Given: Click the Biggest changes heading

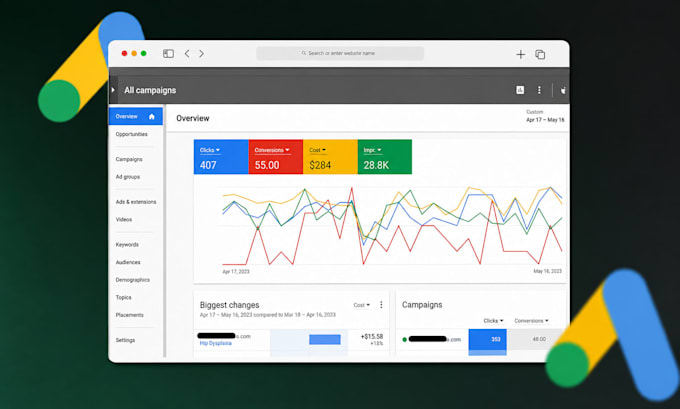Looking at the screenshot, I should (229, 305).
